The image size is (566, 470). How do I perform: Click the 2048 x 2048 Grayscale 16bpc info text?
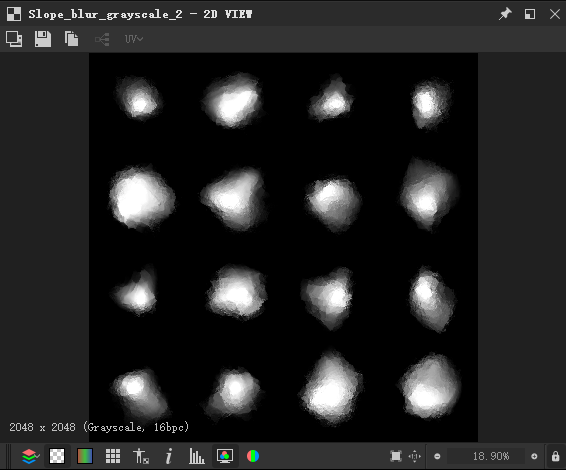[99, 427]
